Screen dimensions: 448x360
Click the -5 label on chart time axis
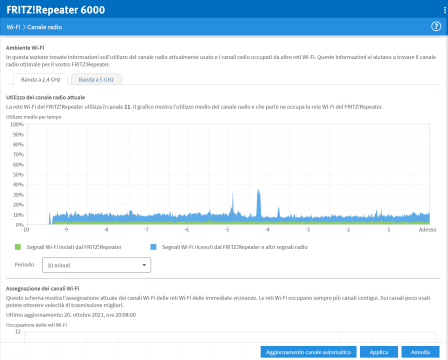(x=227, y=230)
